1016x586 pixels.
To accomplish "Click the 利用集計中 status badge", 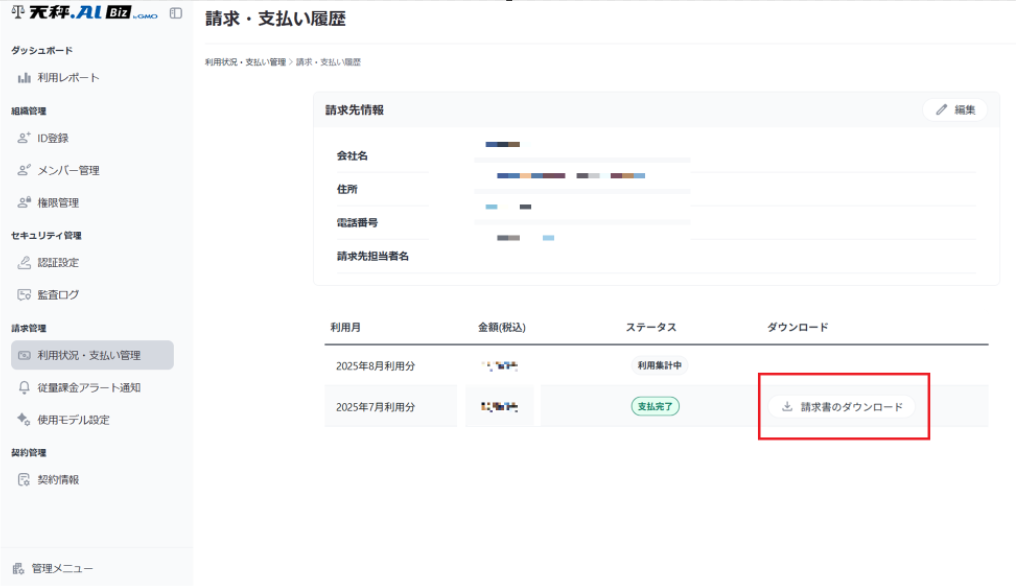I will click(x=659, y=366).
